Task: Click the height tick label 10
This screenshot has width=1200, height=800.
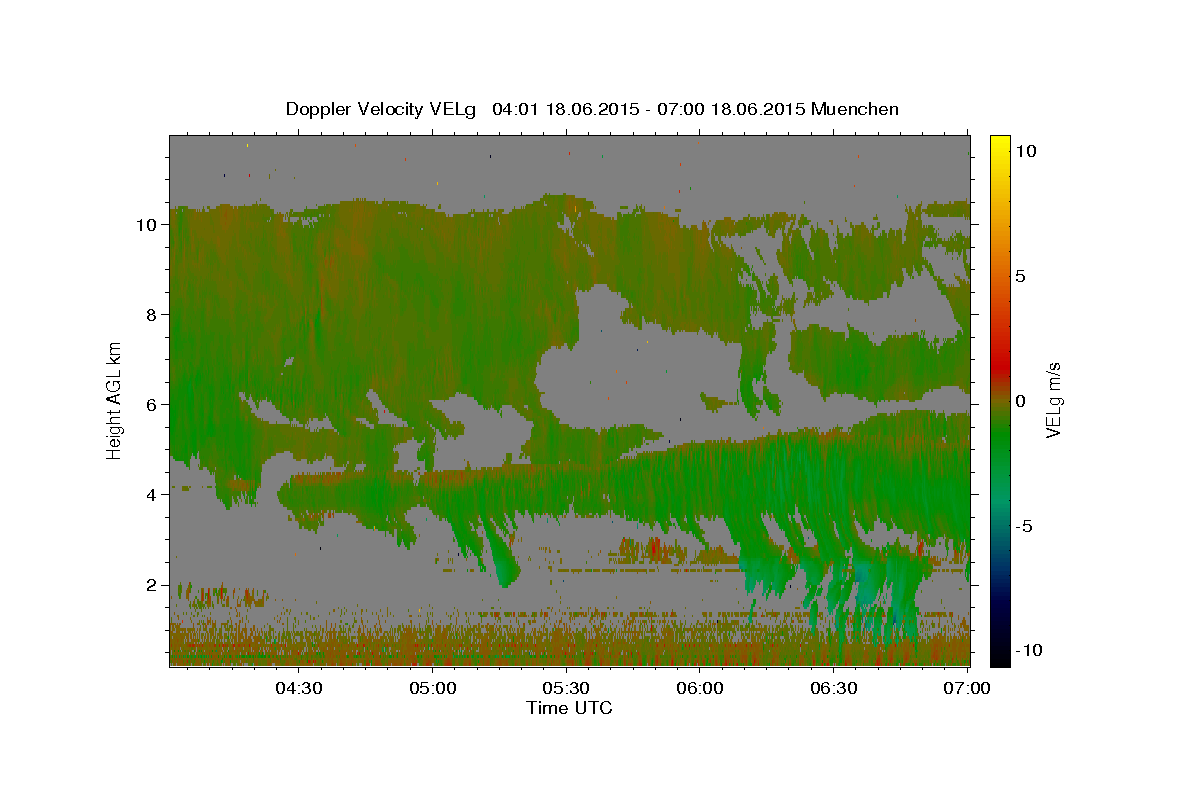Action: click(145, 224)
